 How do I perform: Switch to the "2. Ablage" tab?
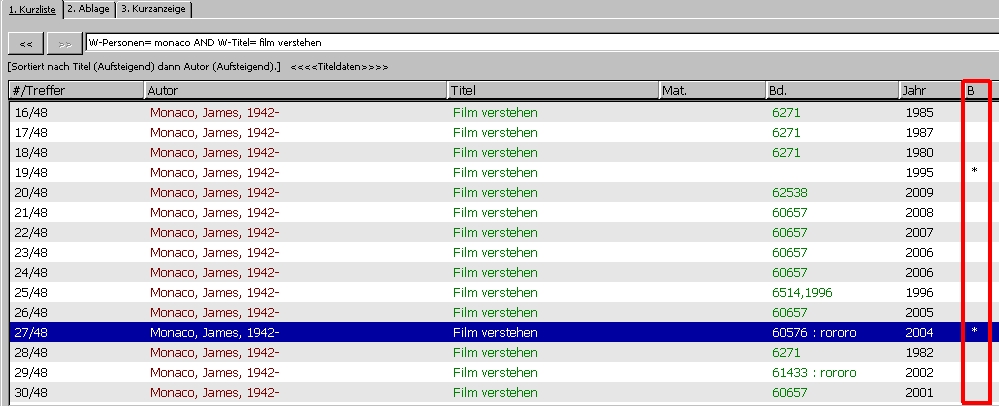click(x=87, y=9)
